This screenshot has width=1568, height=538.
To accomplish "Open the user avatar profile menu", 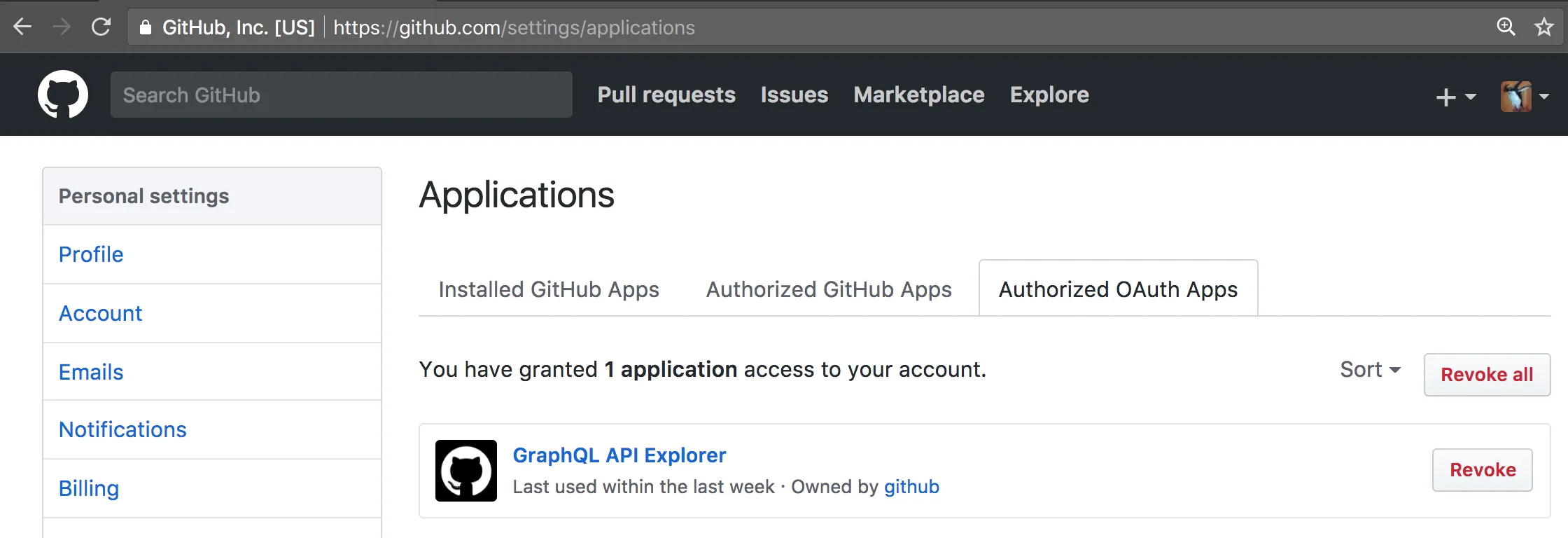I will click(1524, 97).
